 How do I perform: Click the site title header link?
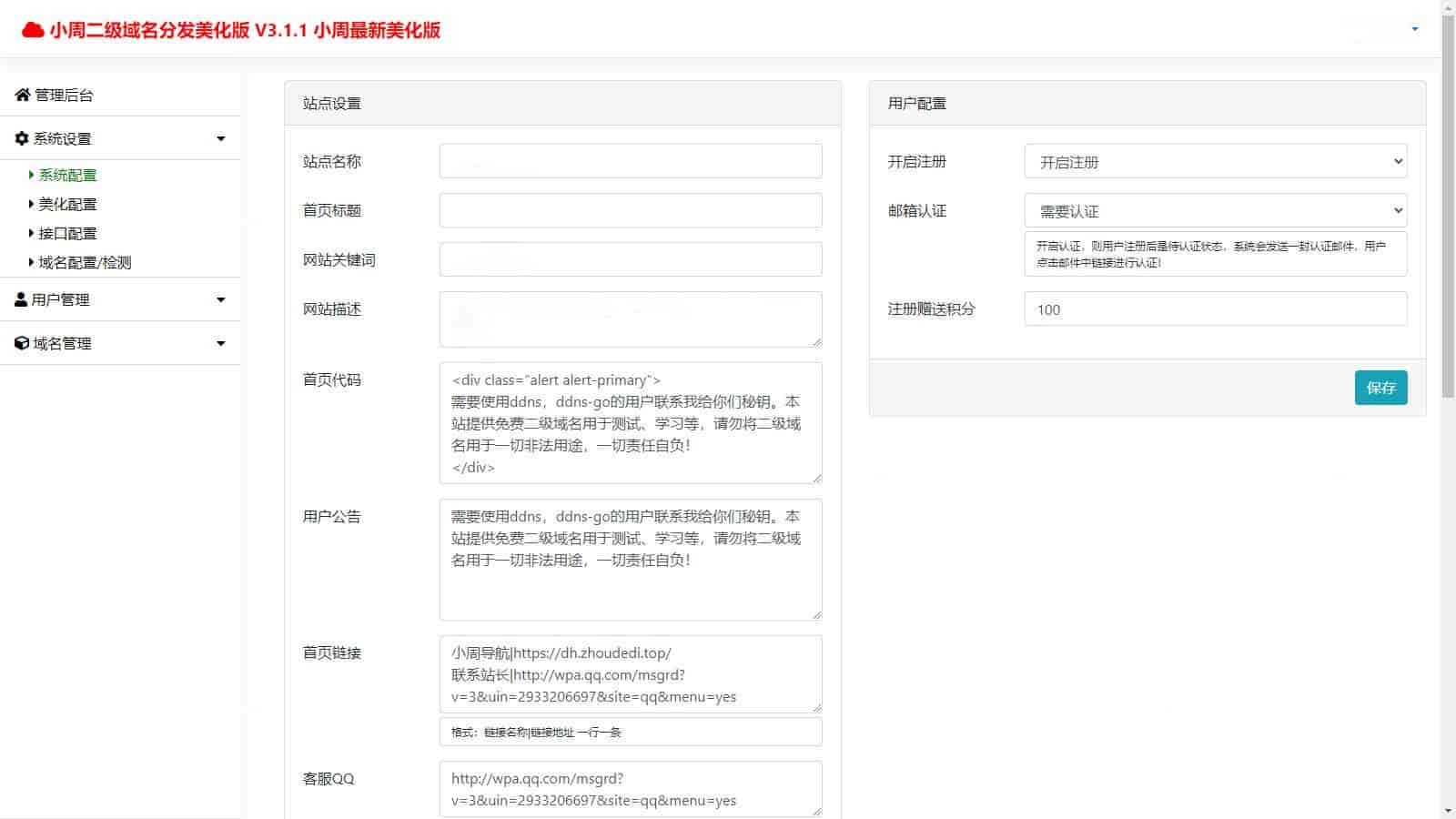point(245,30)
